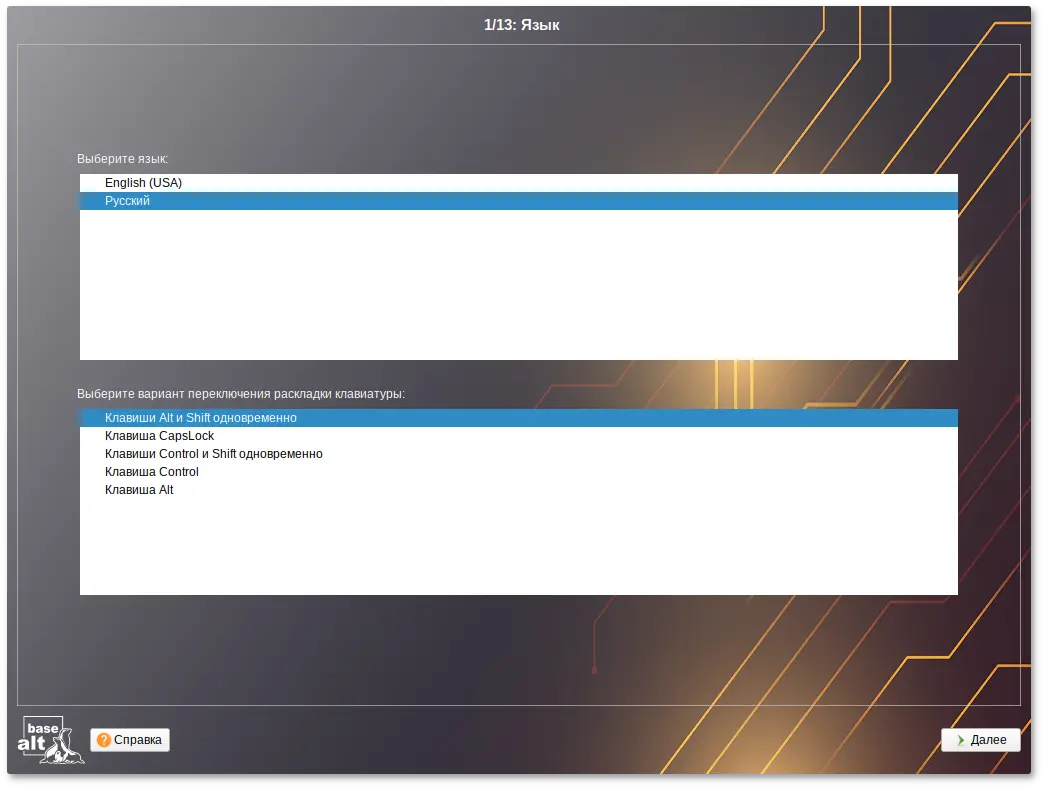Image resolution: width=1044 pixels, height=788 pixels.
Task: Click empty space in keyboard layout list
Action: coord(518,550)
